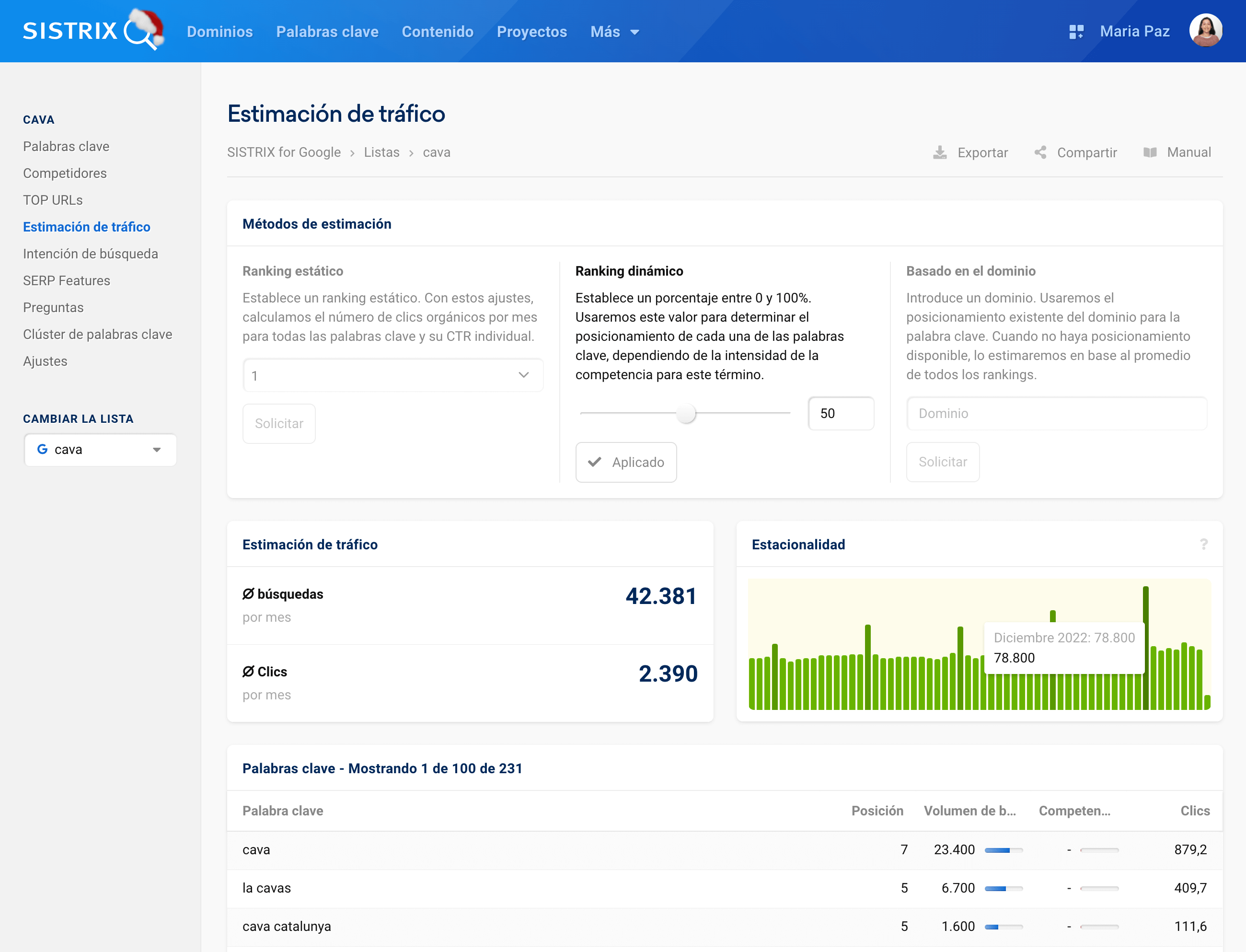Expand the Más dropdown menu
The image size is (1246, 952).
[614, 32]
